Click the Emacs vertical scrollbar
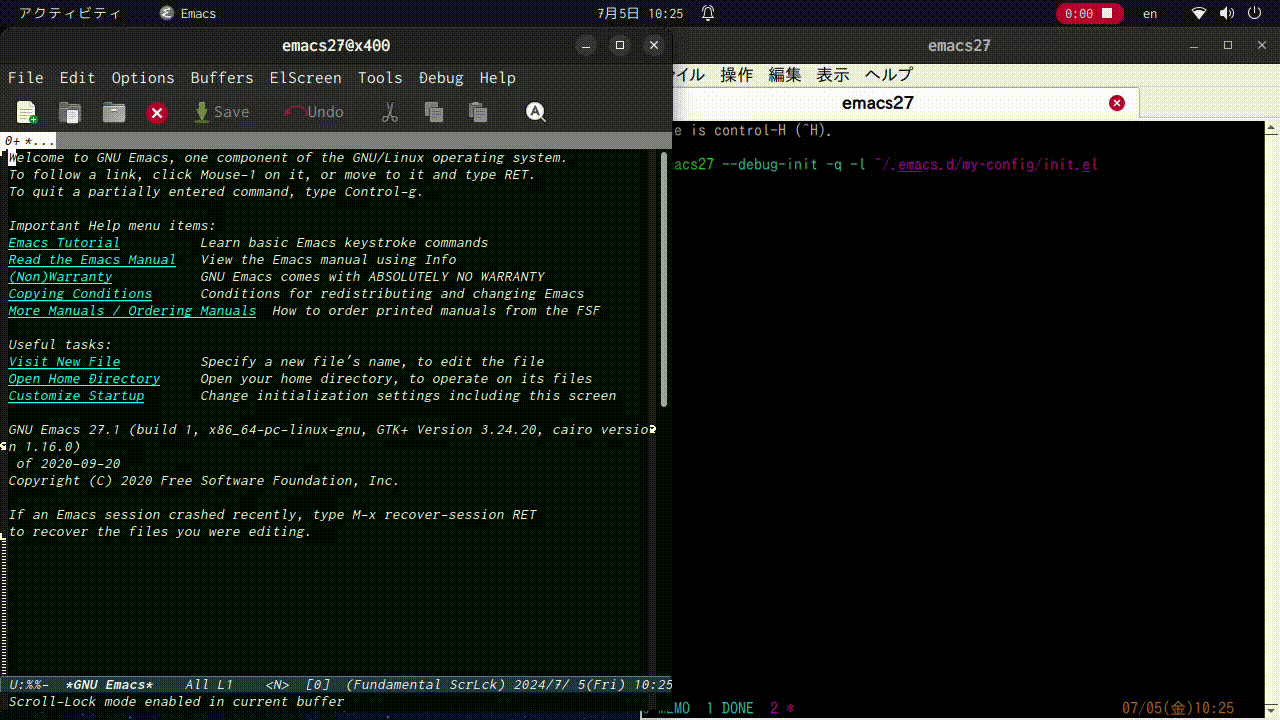Viewport: 1280px width, 720px height. [665, 280]
